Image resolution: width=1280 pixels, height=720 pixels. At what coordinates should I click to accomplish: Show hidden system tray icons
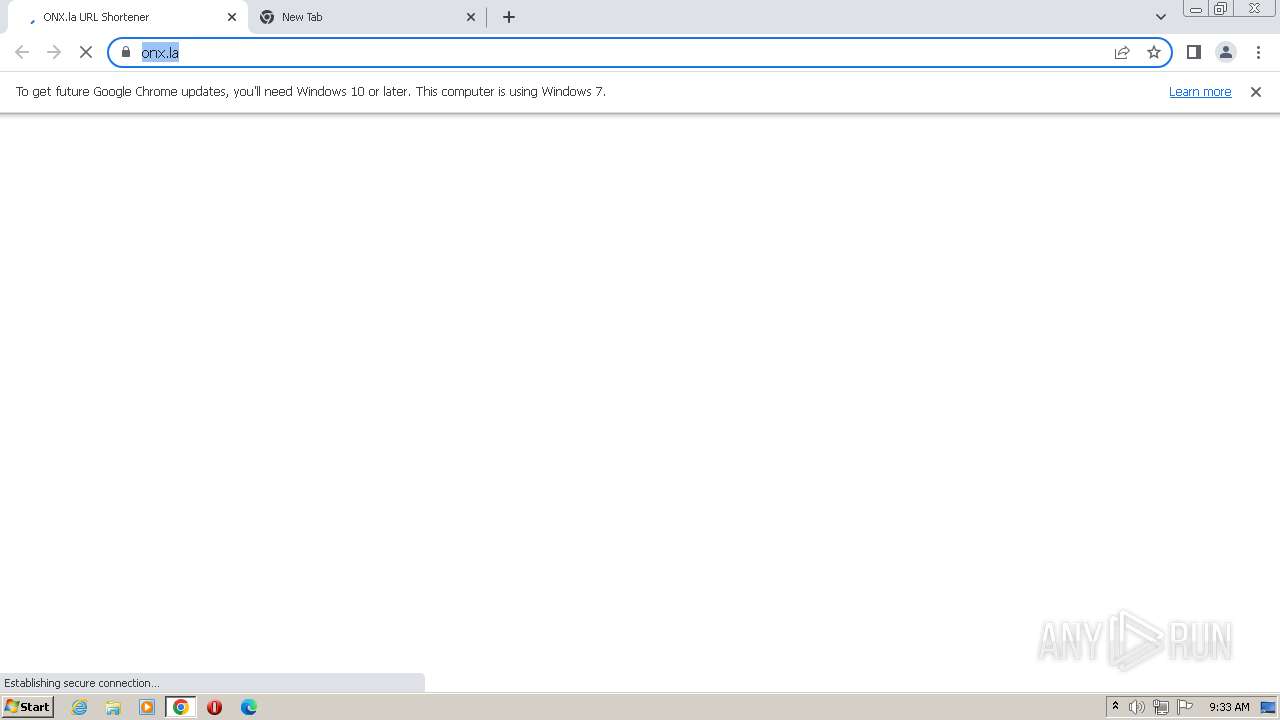click(x=1115, y=707)
